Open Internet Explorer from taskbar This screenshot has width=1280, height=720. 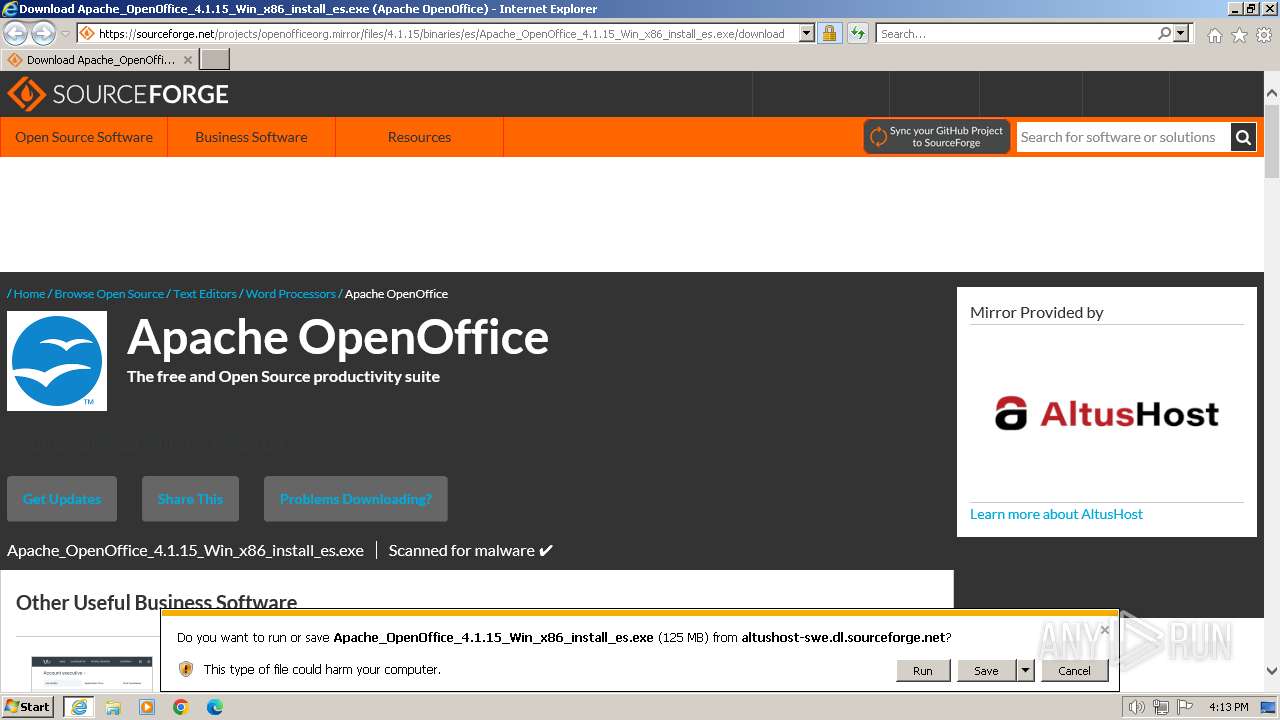click(x=79, y=707)
